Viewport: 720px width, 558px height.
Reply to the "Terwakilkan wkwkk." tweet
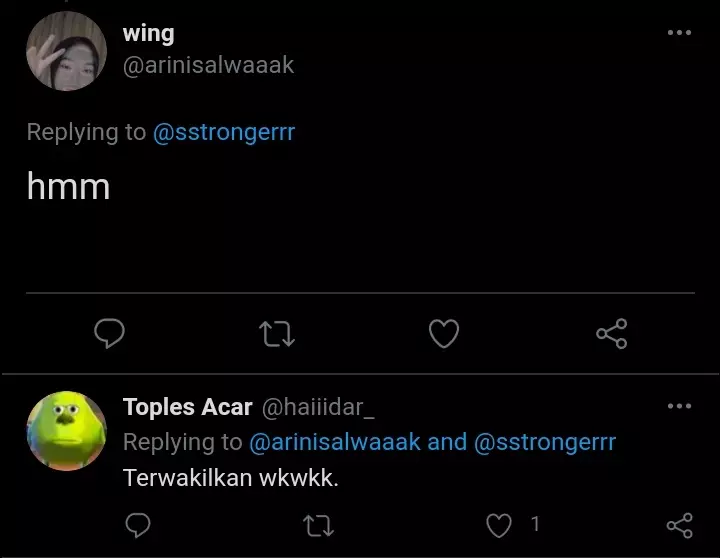coord(139,524)
